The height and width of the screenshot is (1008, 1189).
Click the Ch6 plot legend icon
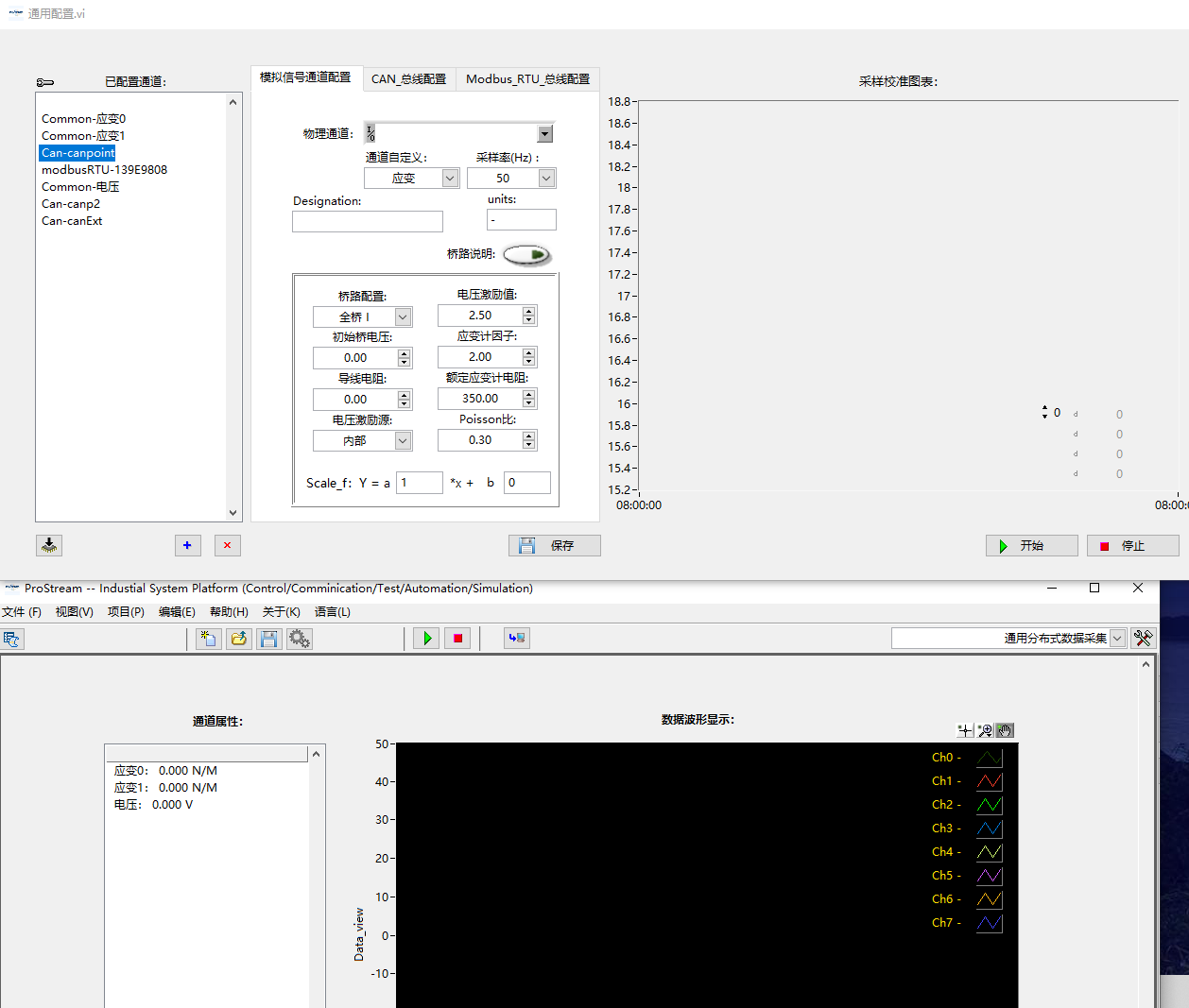click(990, 899)
